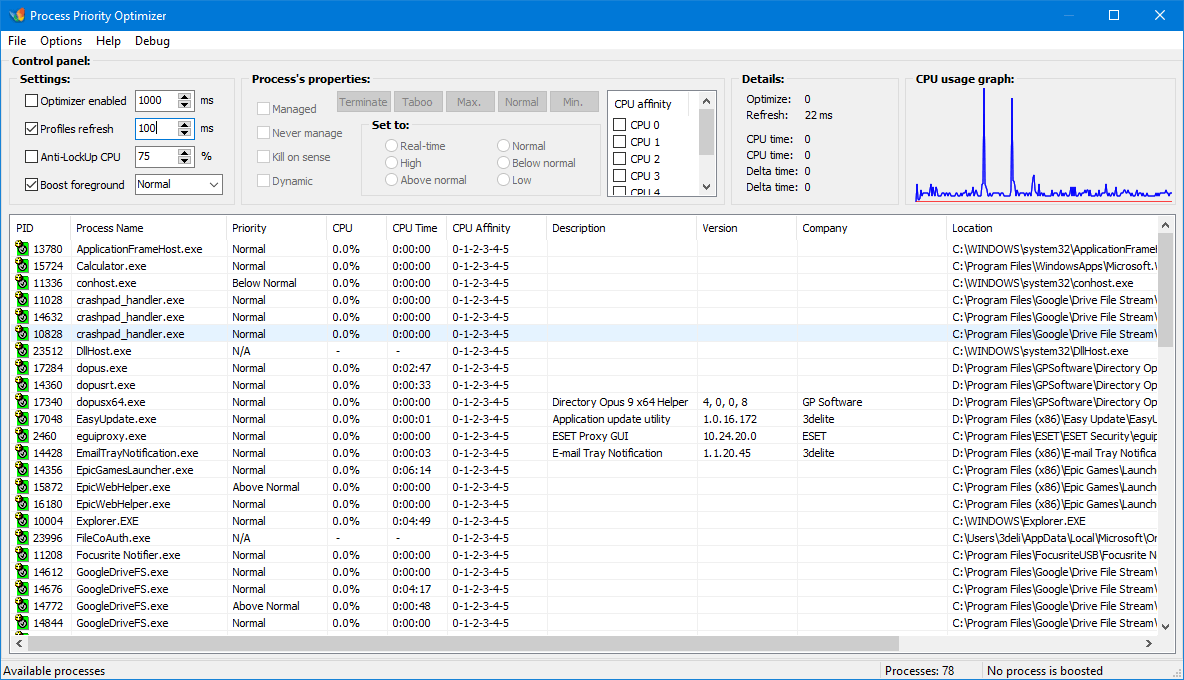This screenshot has height=680, width=1184.
Task: Click the horizontal scroll right arrow
Action: click(1149, 644)
